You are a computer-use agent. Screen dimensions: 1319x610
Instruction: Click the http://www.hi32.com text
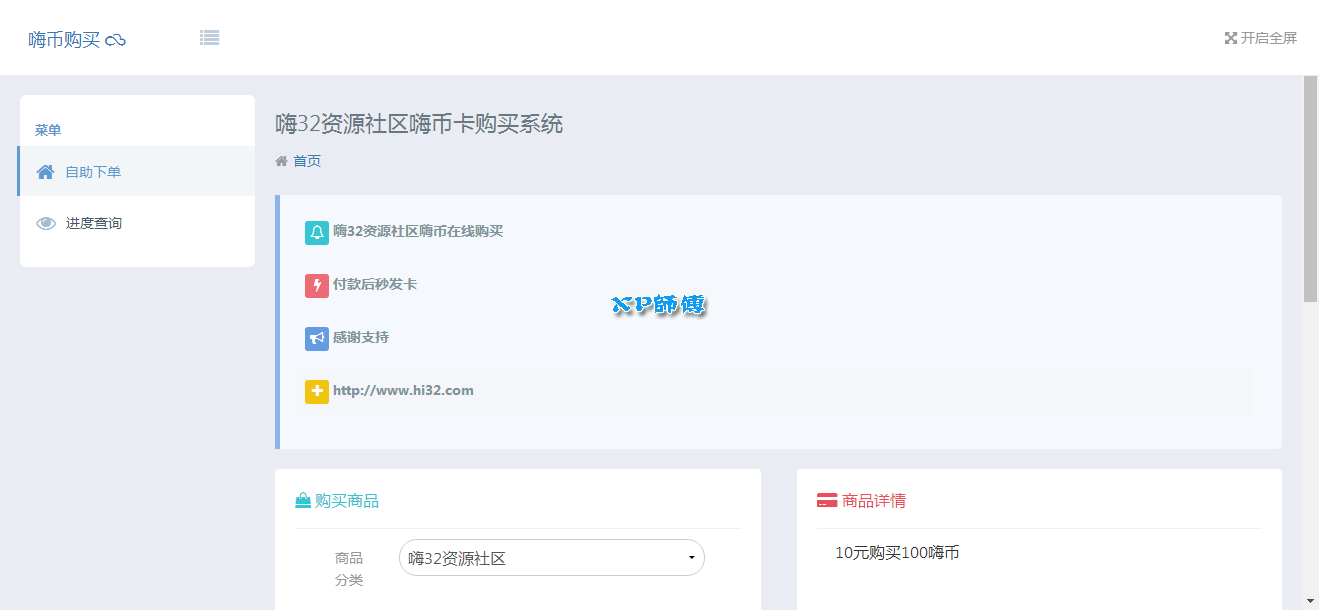tap(403, 390)
